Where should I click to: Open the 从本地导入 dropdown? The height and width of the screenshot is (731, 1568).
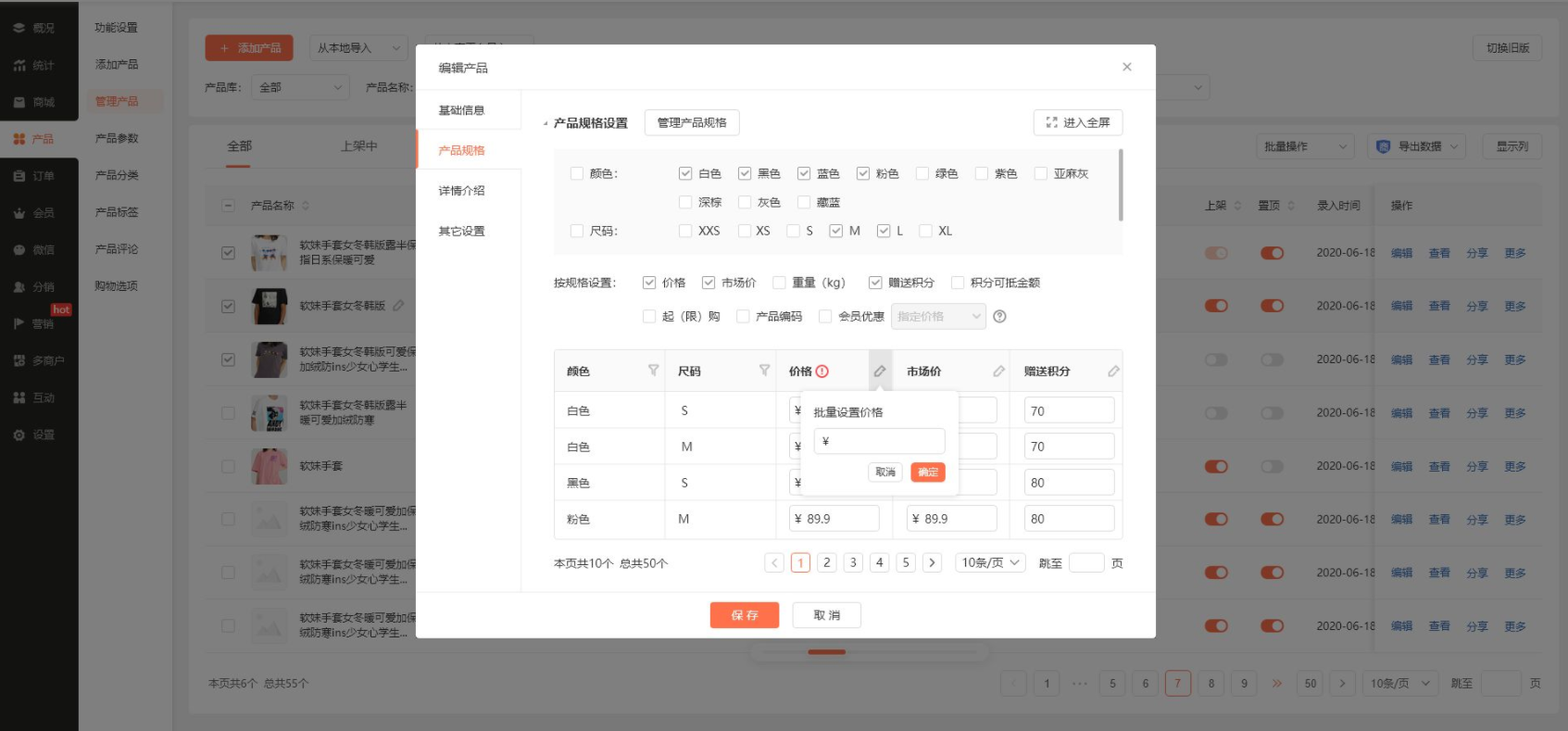click(x=358, y=48)
